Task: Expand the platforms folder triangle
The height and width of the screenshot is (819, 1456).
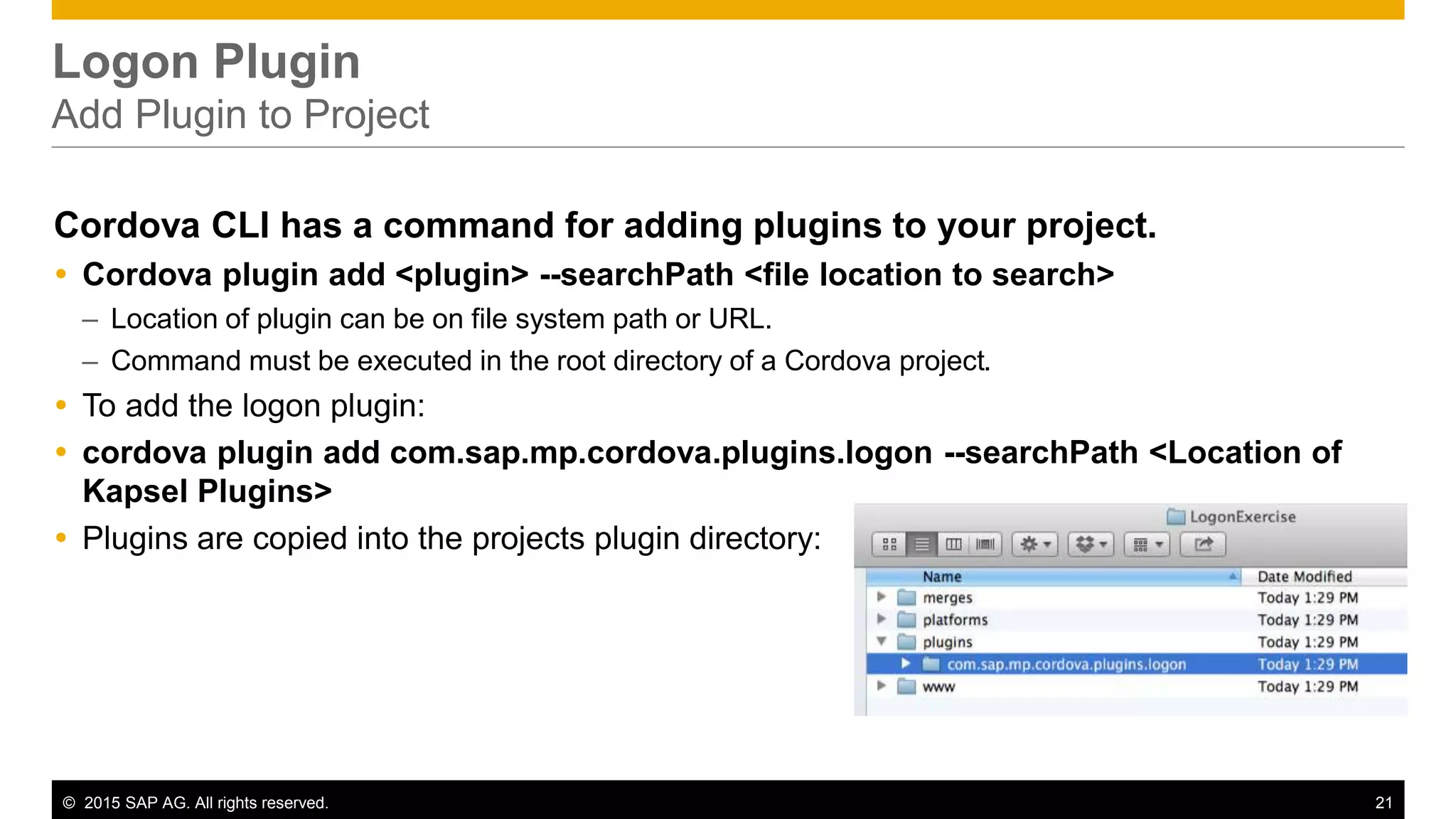Action: coord(882,619)
